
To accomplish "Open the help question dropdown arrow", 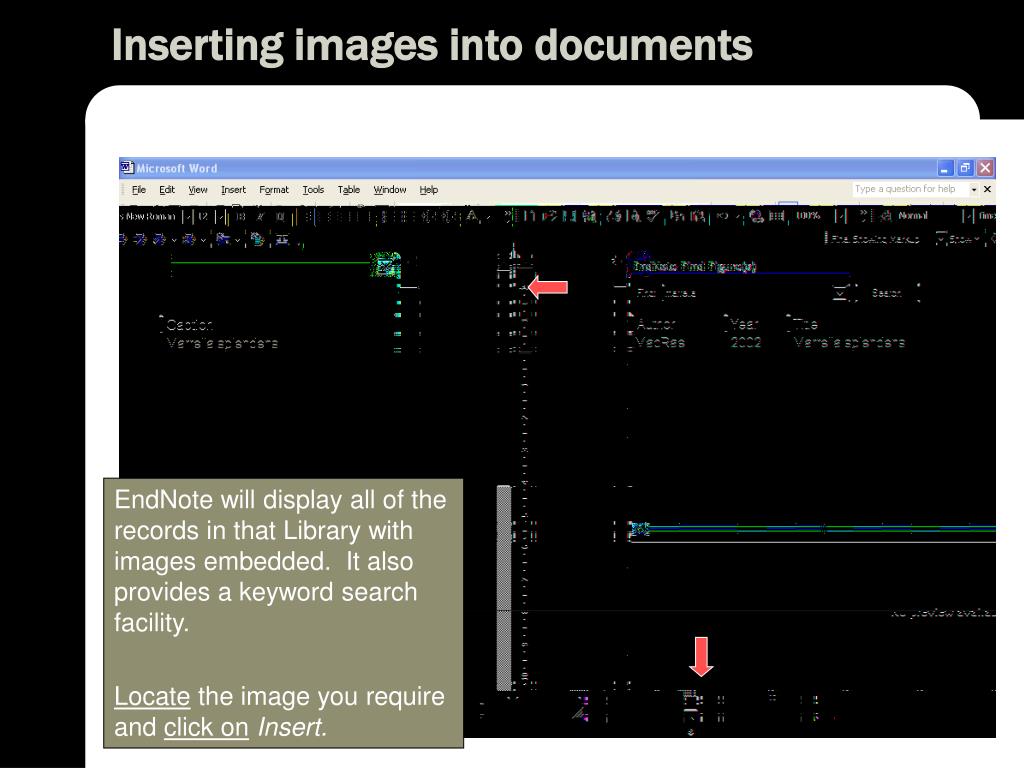I will coord(974,189).
